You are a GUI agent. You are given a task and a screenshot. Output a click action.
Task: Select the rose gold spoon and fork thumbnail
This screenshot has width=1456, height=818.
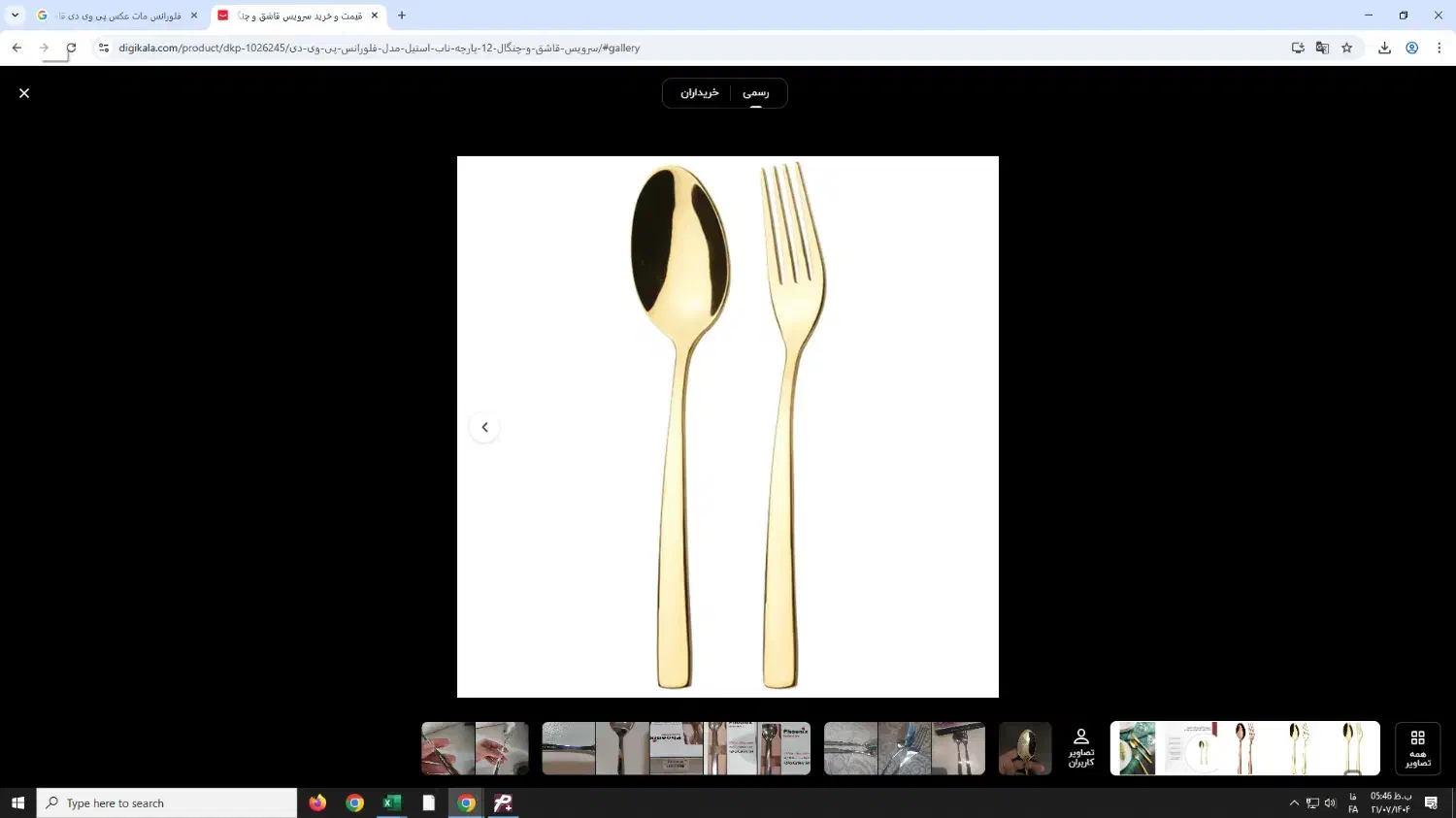1243,748
